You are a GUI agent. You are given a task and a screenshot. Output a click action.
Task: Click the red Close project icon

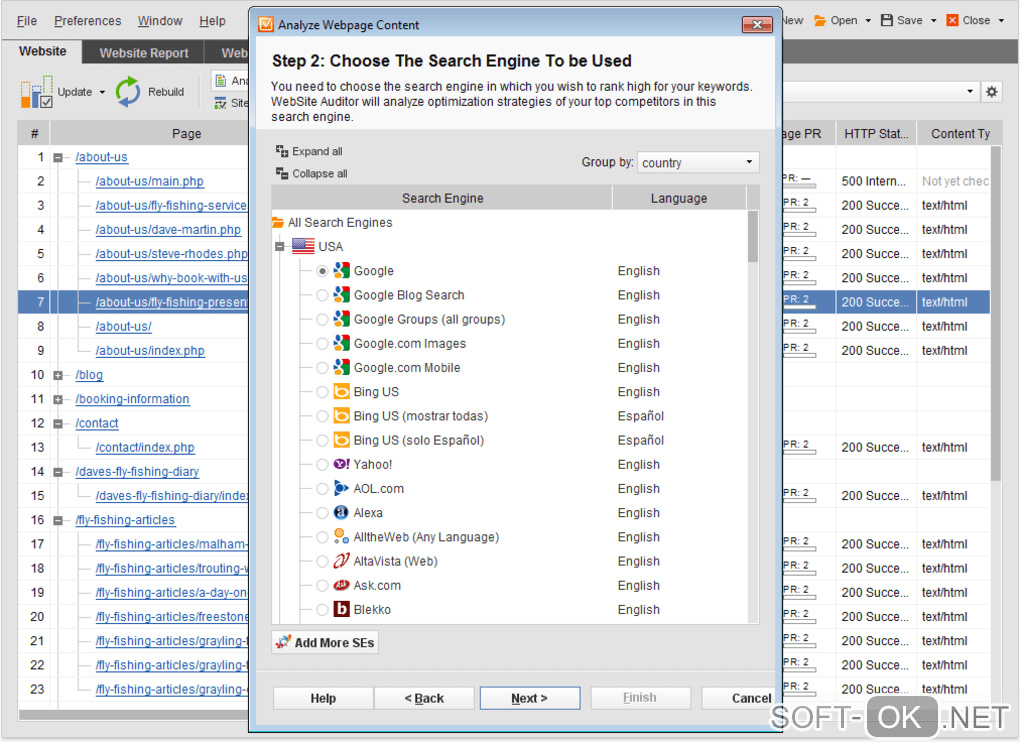click(952, 20)
